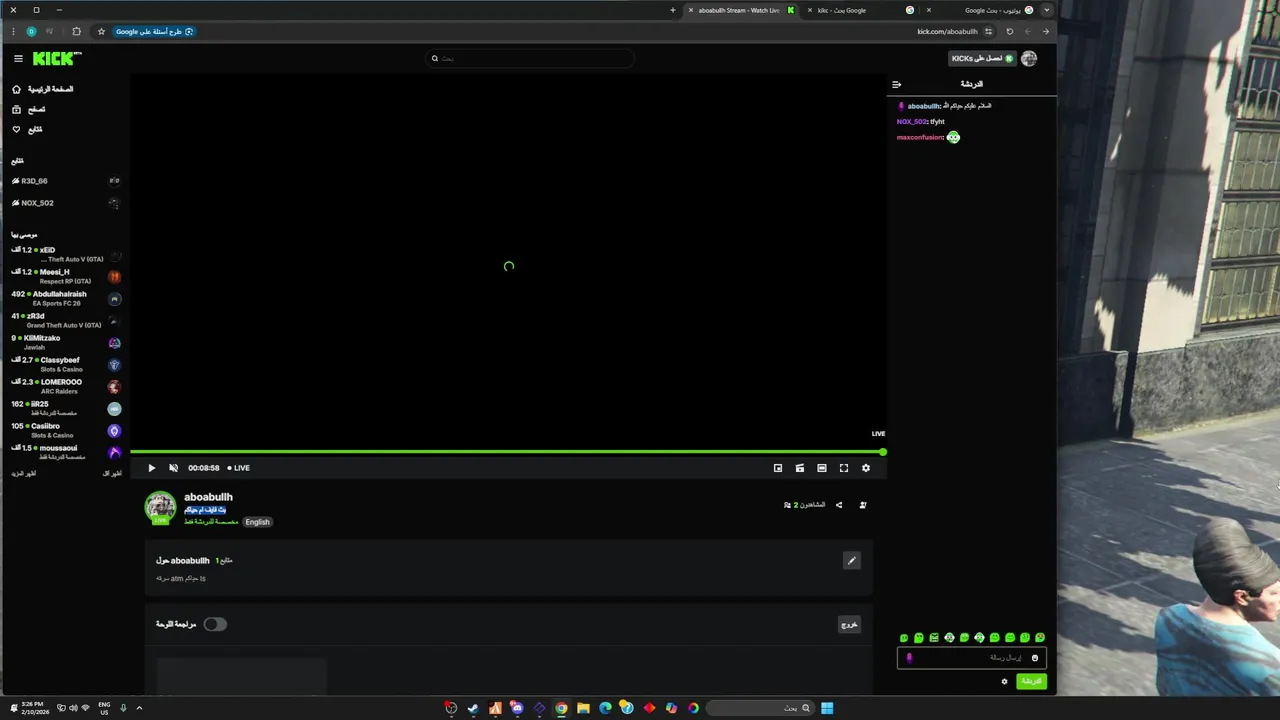This screenshot has height=720, width=1280.
Task: Click the get KICKs button
Action: (x=982, y=59)
